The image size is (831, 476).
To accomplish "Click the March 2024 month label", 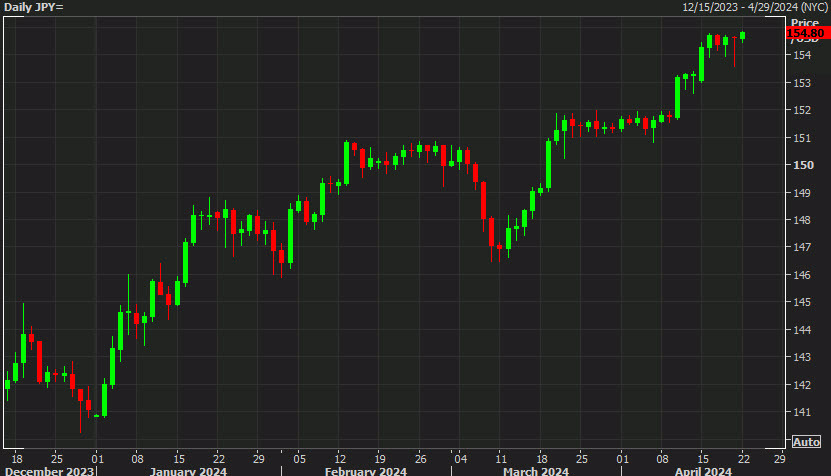I will (536, 471).
